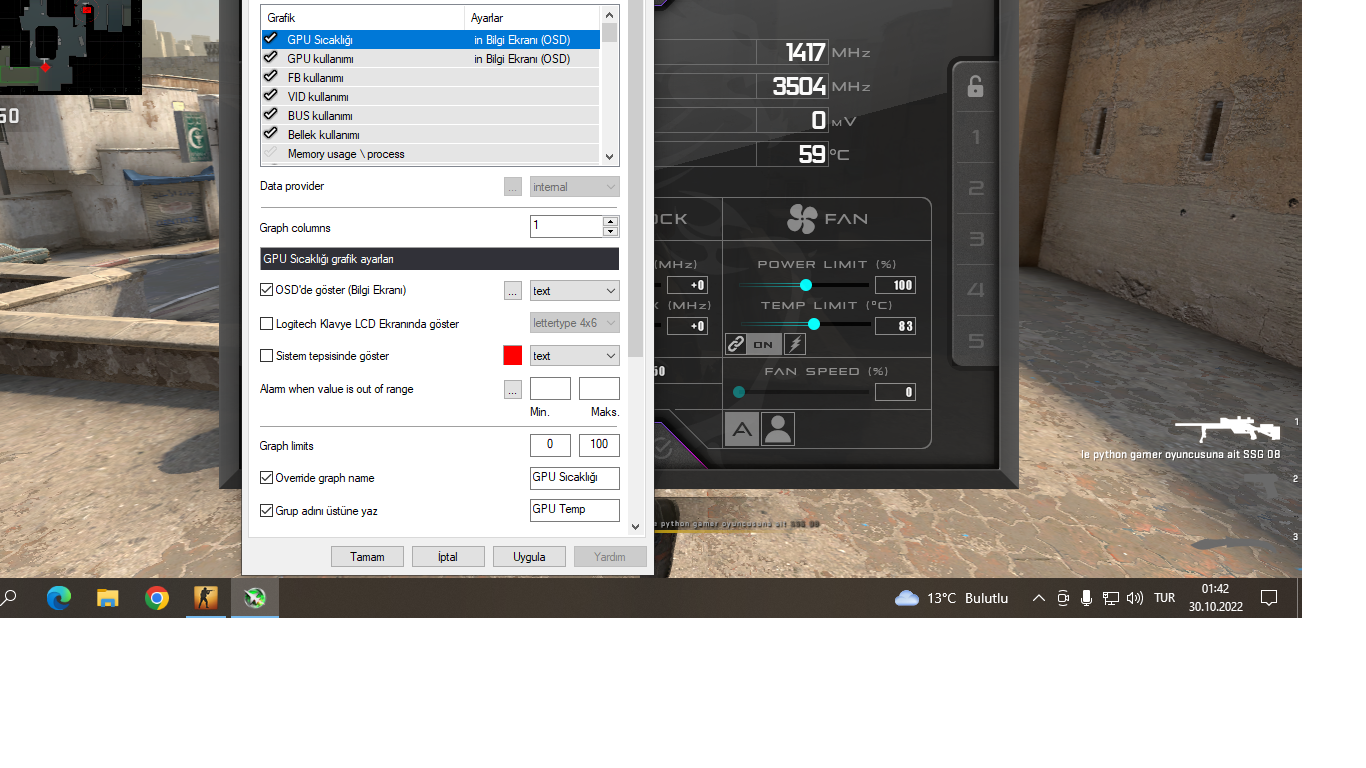Click the lightning bolt priority icon
This screenshot has width=1366, height=768.
[x=795, y=344]
